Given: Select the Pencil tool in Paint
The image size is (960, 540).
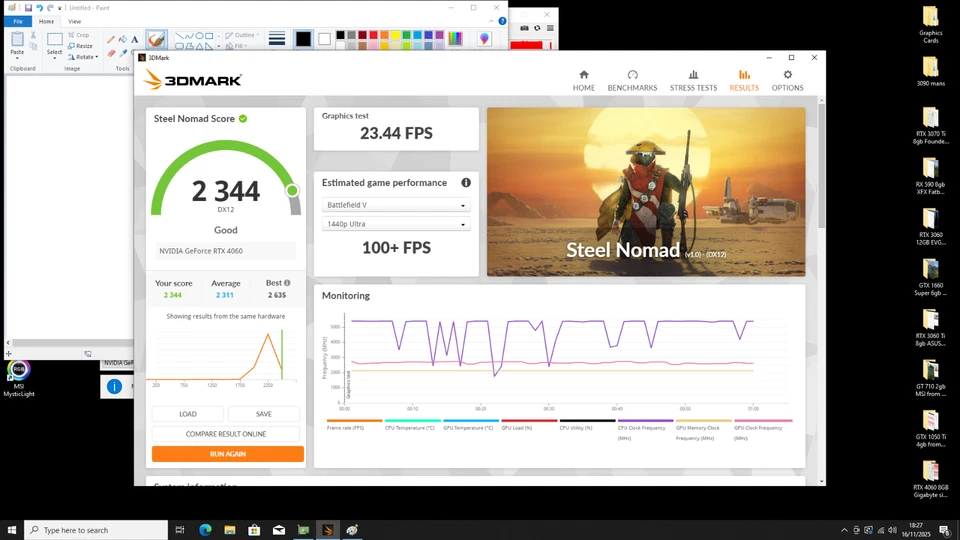Looking at the screenshot, I should pyautogui.click(x=111, y=39).
